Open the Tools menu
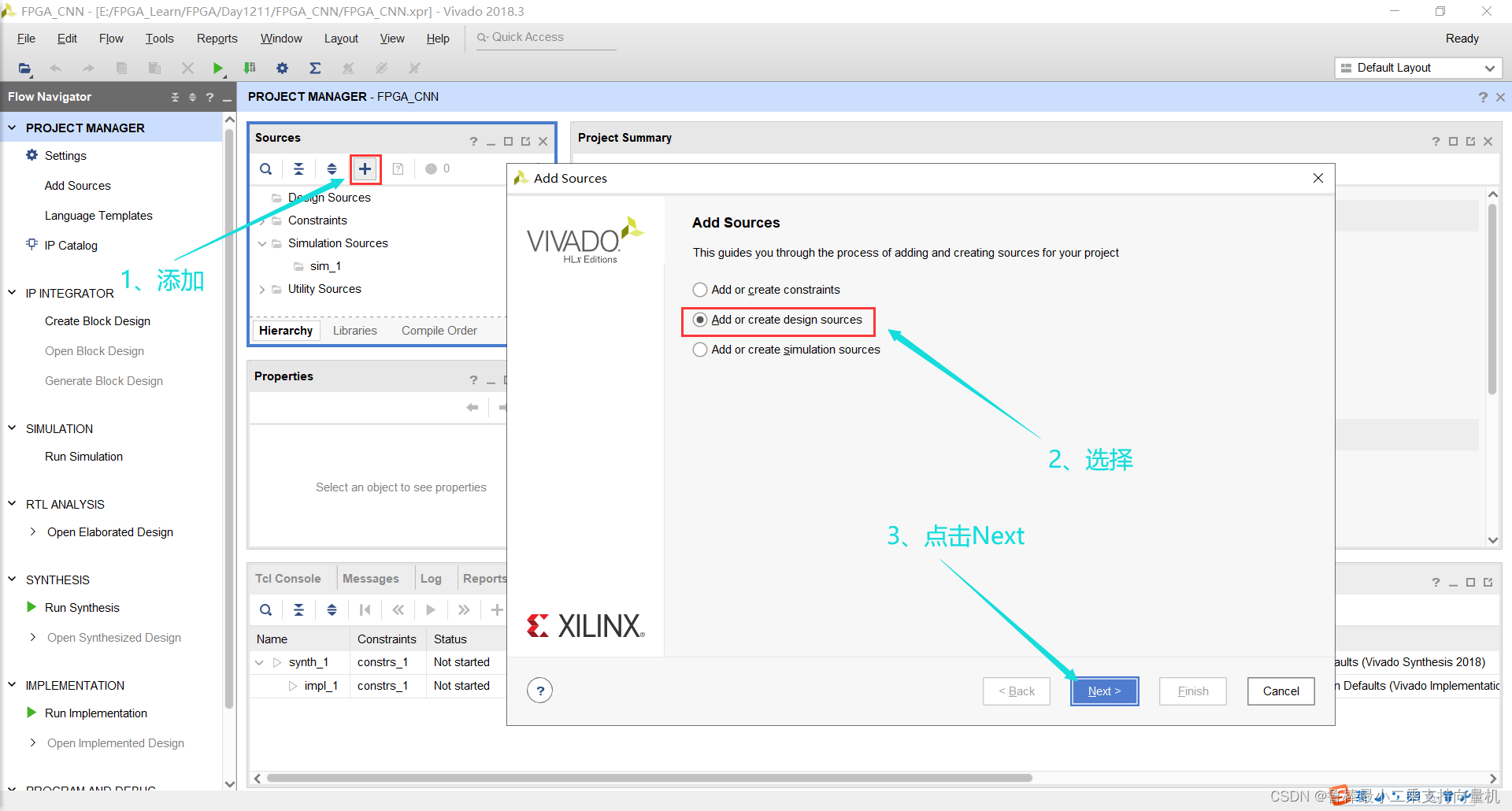The image size is (1512, 811). (159, 39)
